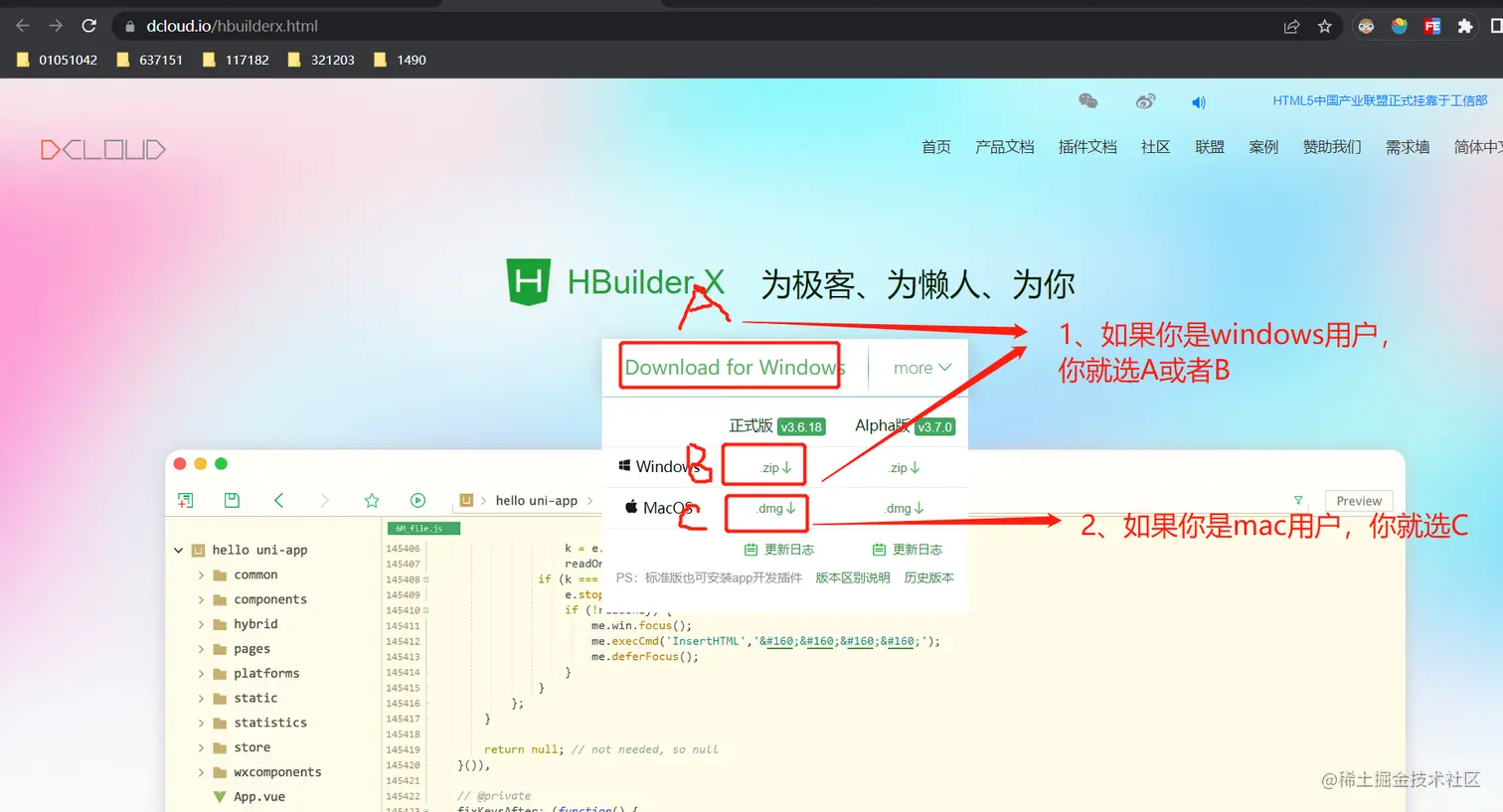This screenshot has width=1503, height=812.
Task: Open the HTML5中国产业联盟 announcement link
Action: 1380,100
